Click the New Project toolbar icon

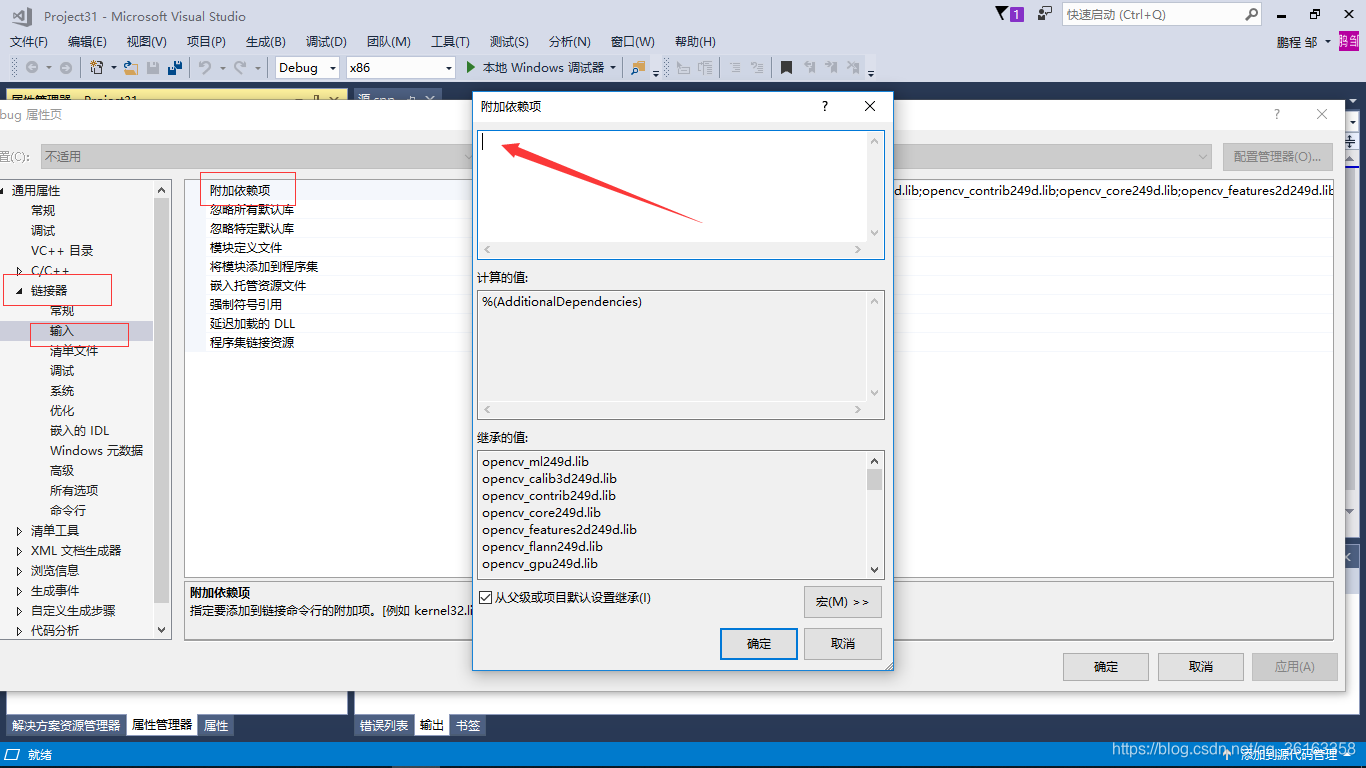97,67
